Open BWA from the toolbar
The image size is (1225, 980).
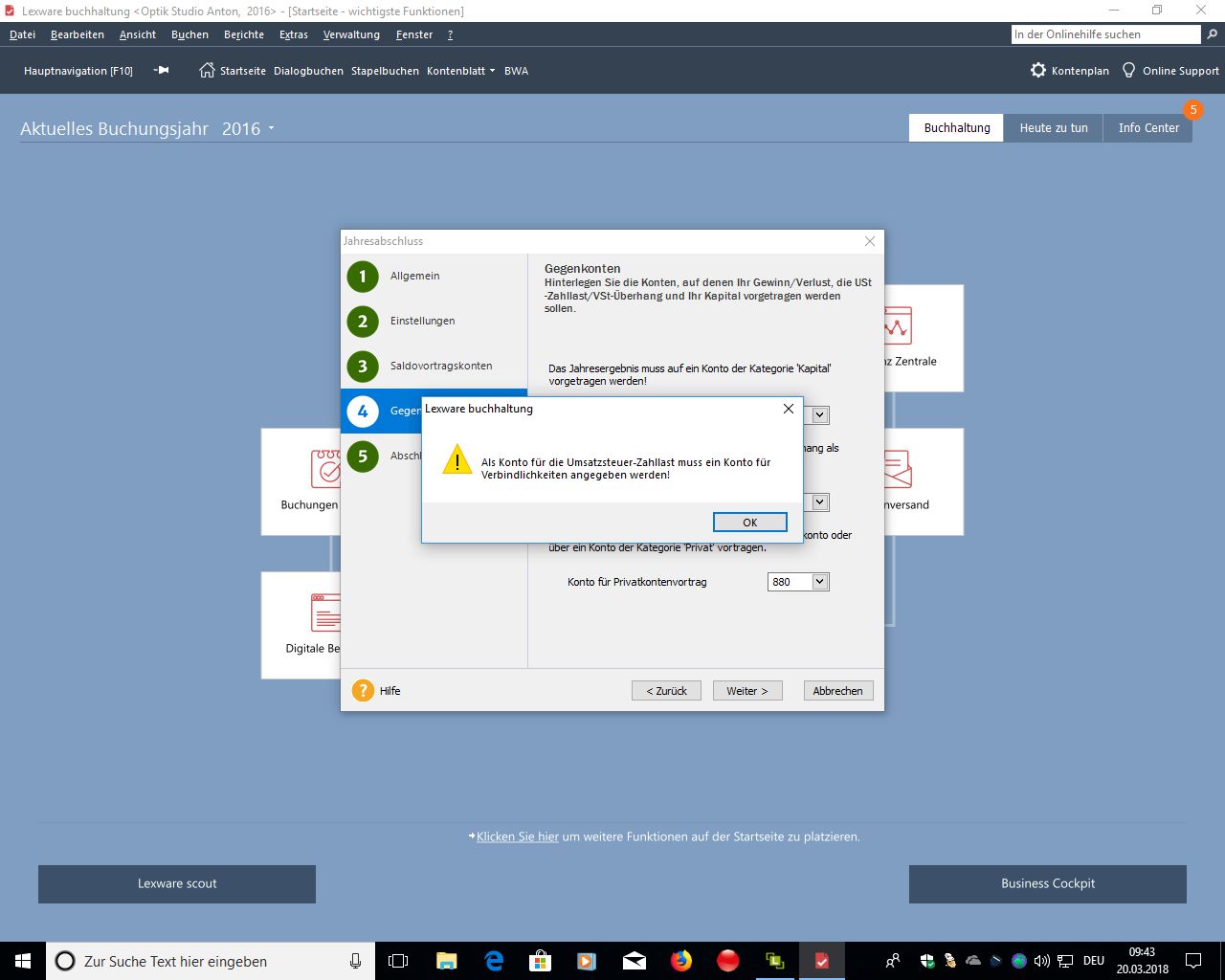pyautogui.click(x=516, y=71)
